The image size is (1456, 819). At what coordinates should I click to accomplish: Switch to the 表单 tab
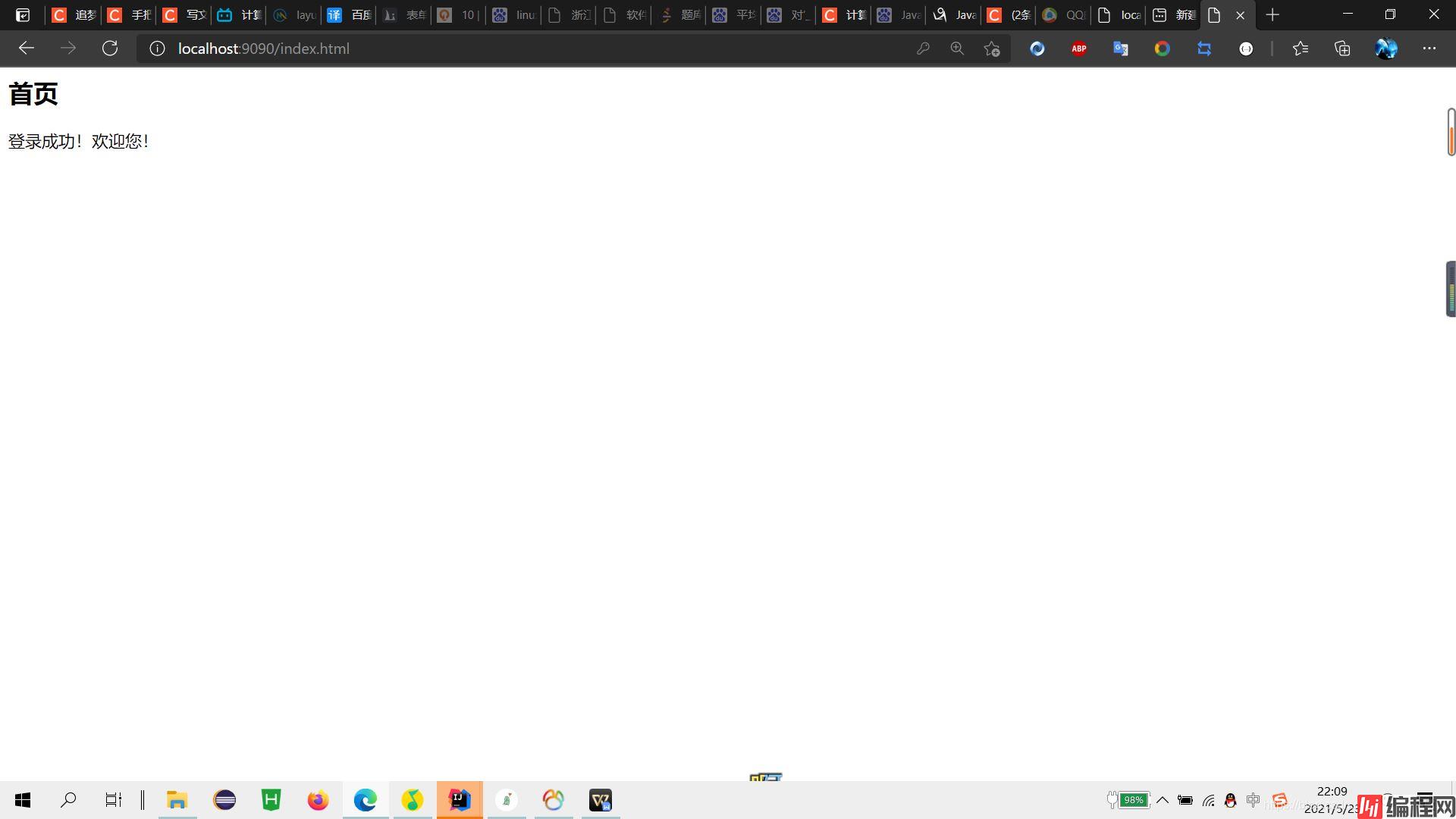tap(404, 15)
